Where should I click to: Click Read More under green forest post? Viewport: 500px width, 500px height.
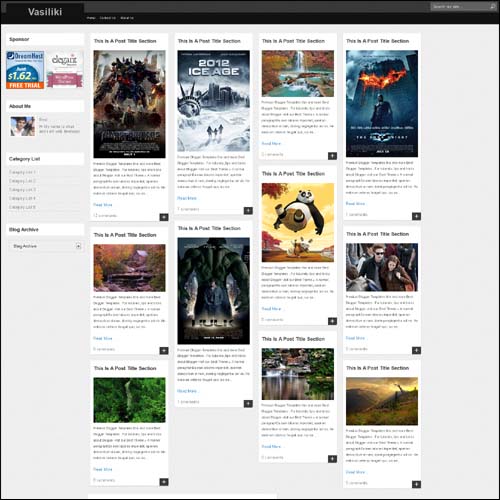103,469
